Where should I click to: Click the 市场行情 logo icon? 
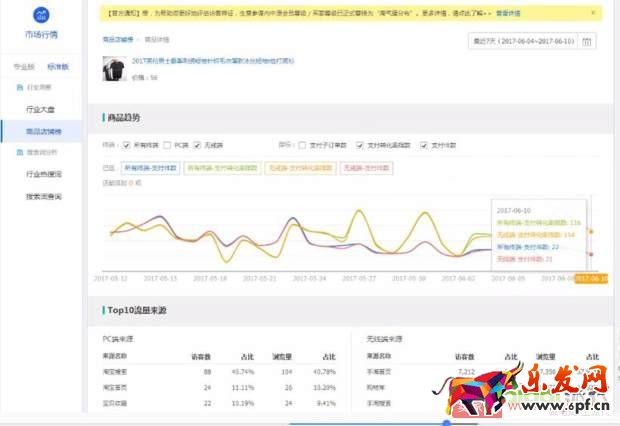43,17
